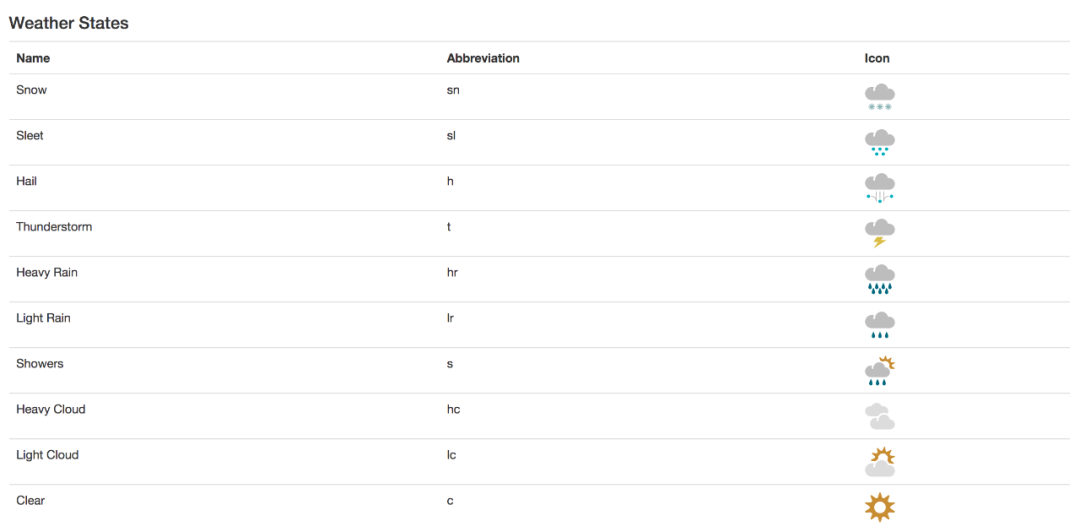Viewport: 1080px width, 532px height.
Task: Click the Weather States heading
Action: [69, 23]
